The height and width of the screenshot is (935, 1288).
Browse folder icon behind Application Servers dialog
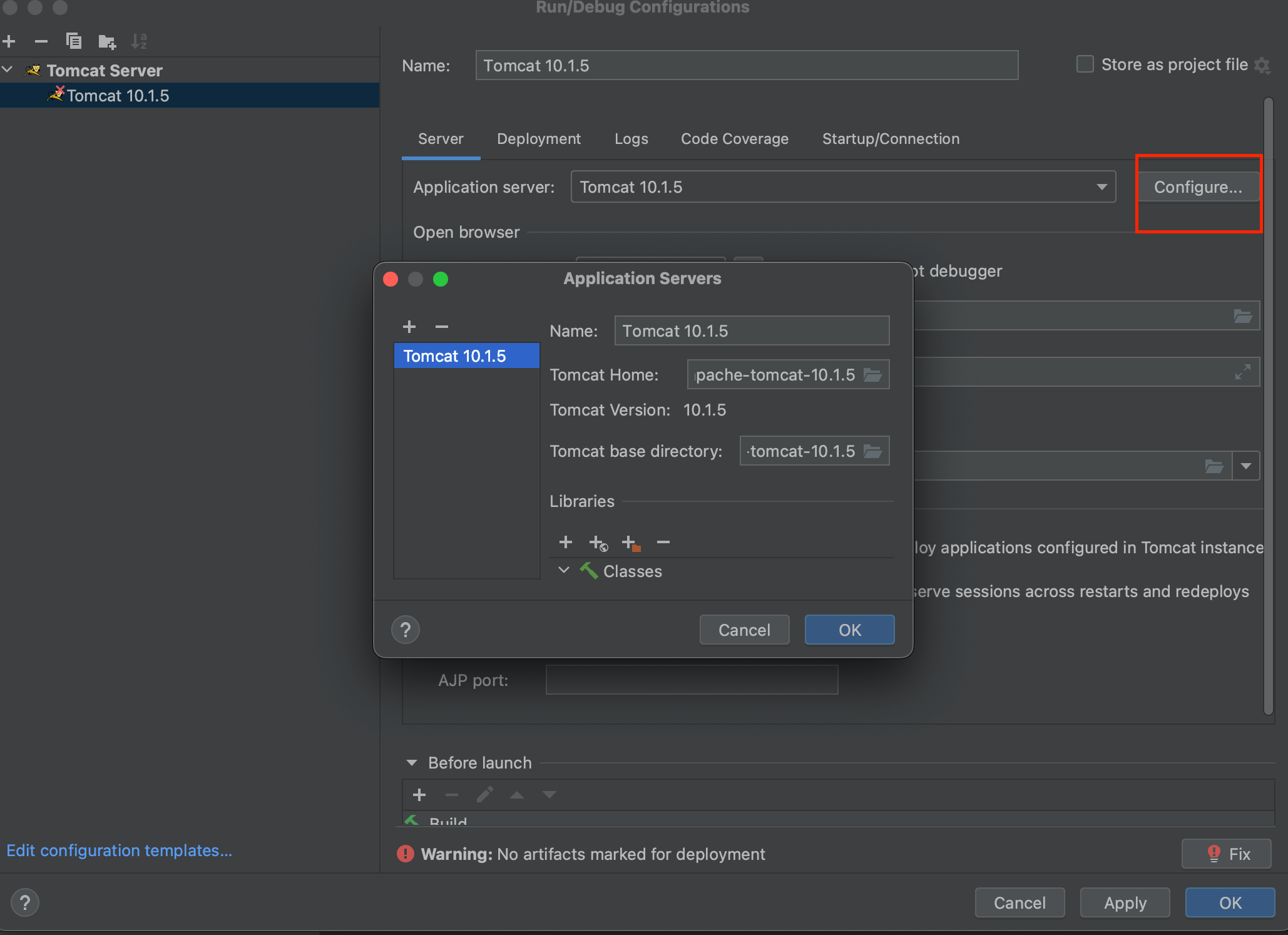click(x=1243, y=316)
